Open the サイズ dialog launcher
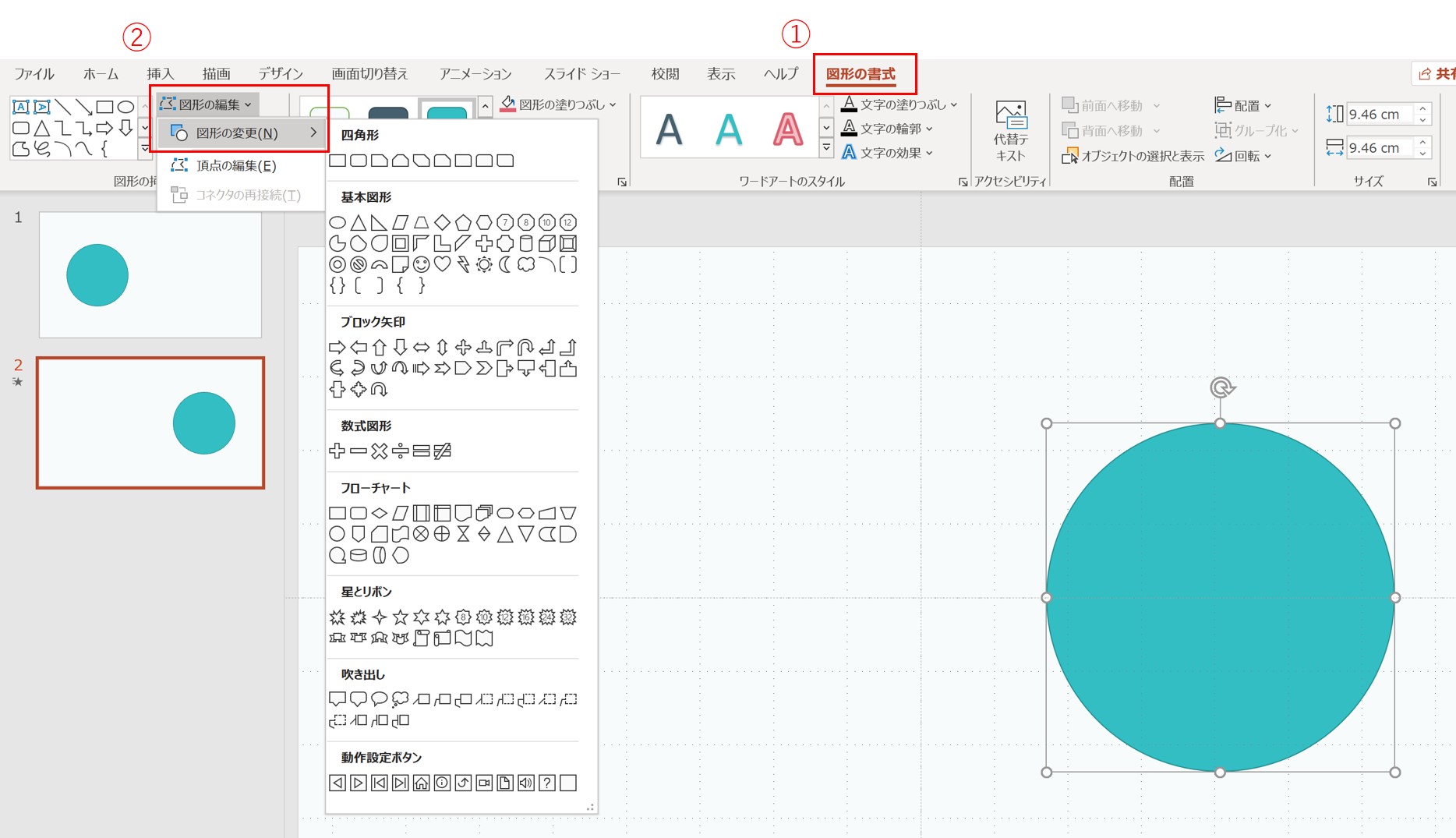 (1432, 182)
